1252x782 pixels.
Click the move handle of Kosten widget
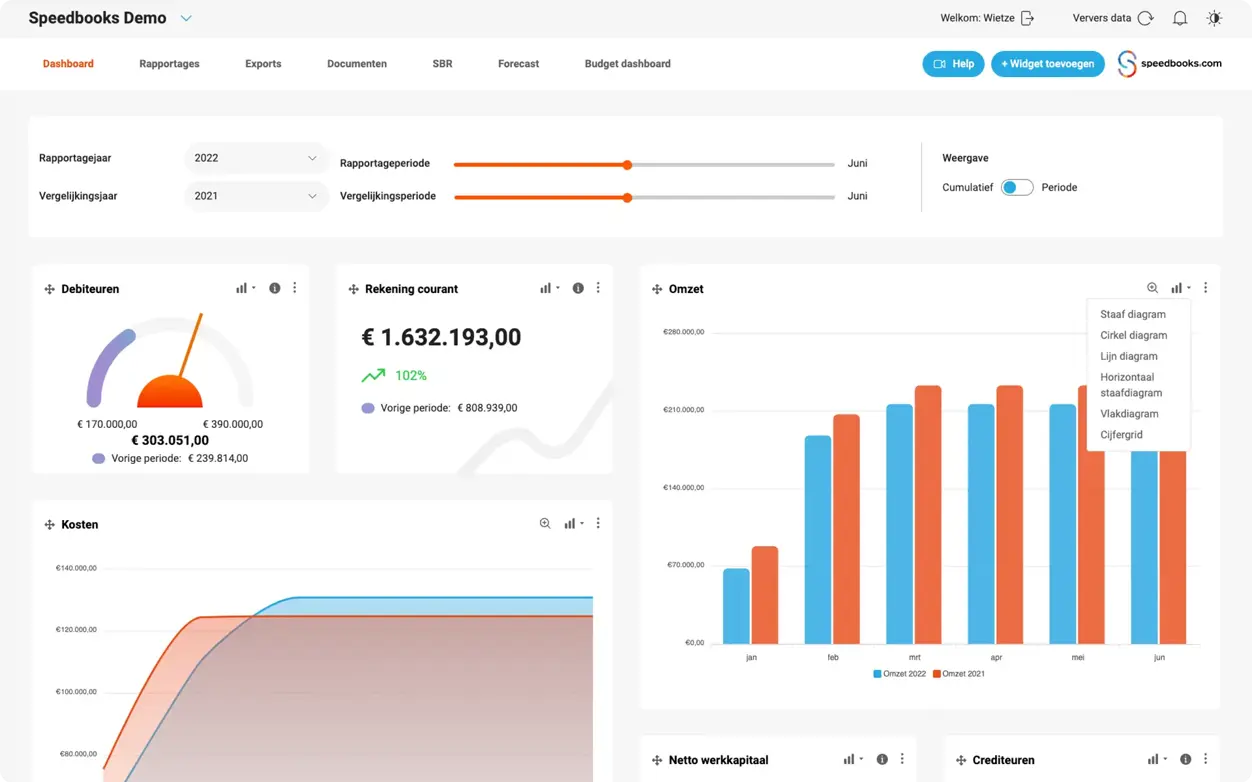point(49,525)
